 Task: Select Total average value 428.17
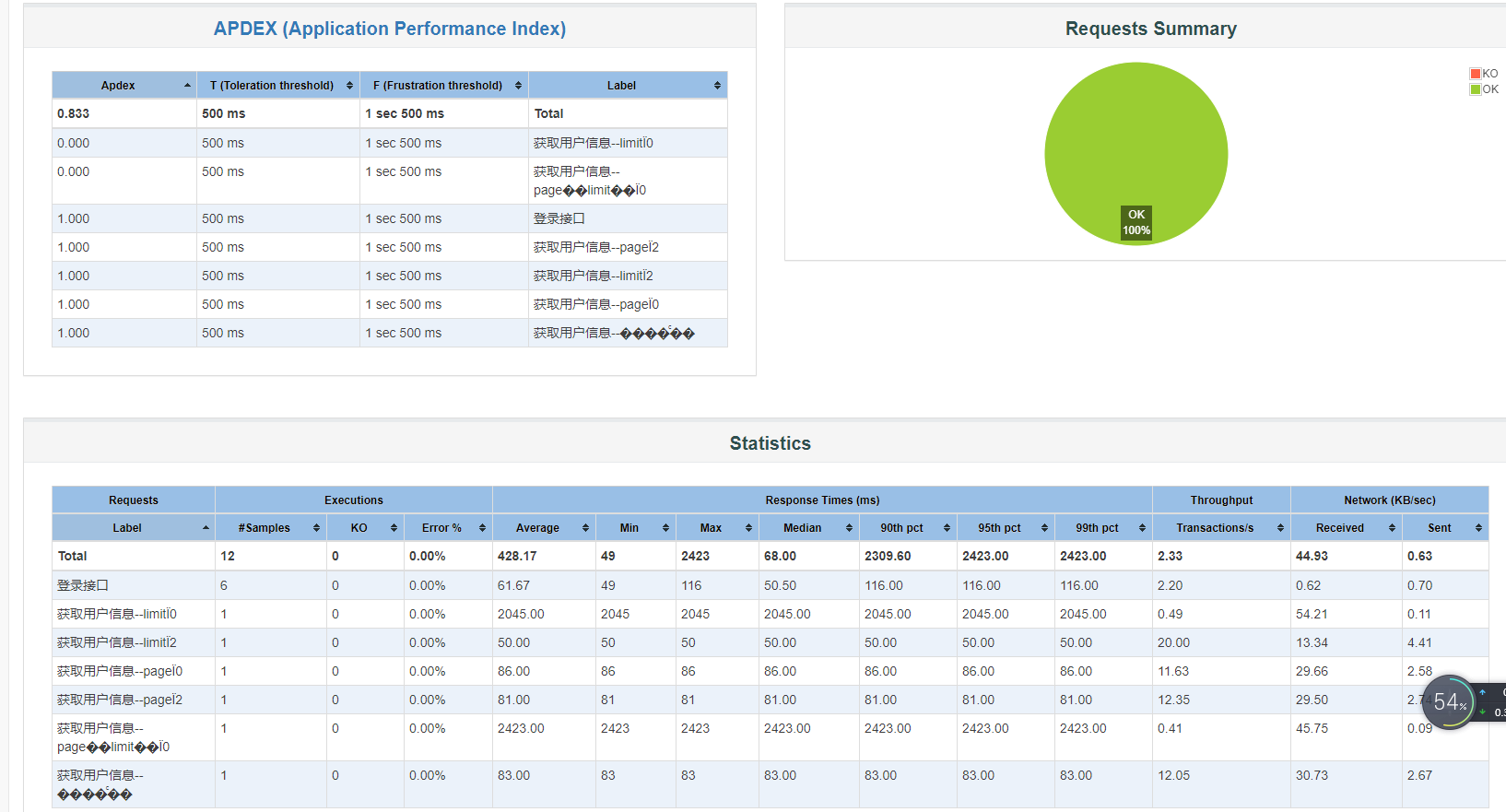(517, 556)
